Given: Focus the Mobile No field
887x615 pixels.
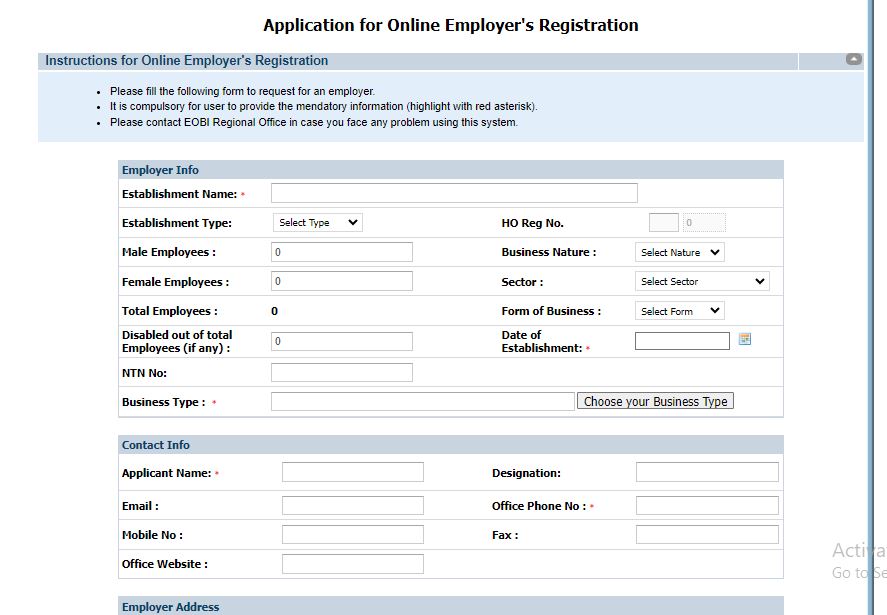Looking at the screenshot, I should (x=352, y=534).
